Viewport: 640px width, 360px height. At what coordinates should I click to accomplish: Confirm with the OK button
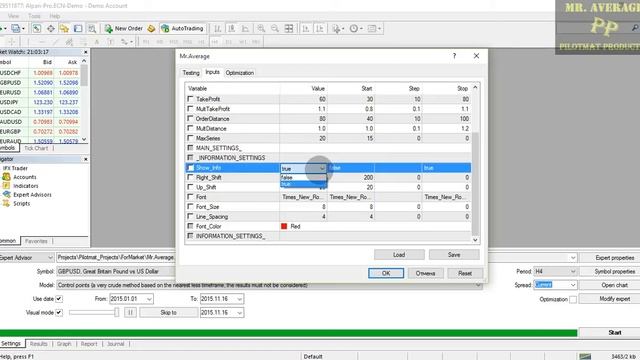386,273
